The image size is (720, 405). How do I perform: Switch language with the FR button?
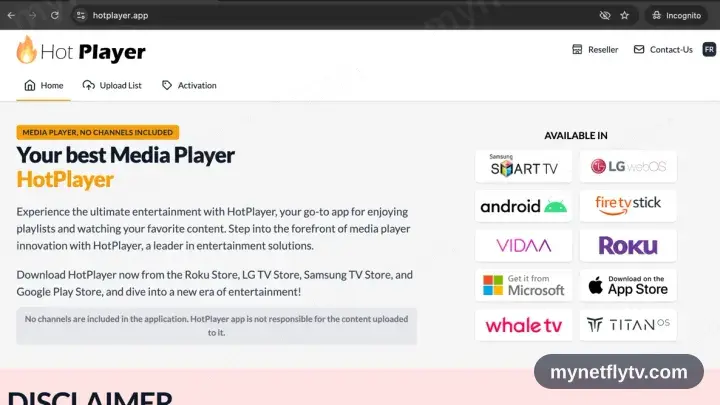pyautogui.click(x=709, y=50)
